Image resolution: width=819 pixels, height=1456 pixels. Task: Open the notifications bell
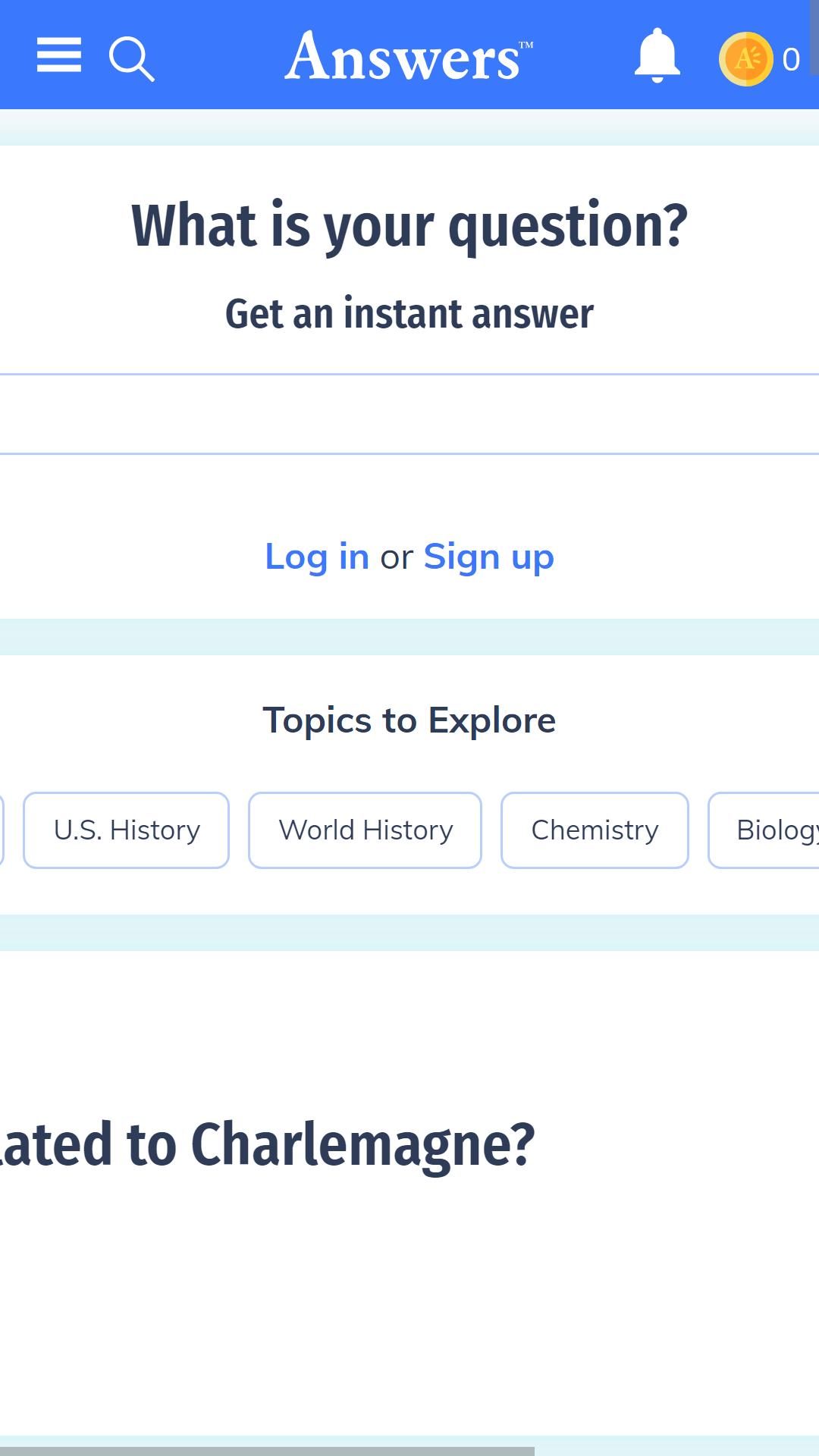pyautogui.click(x=657, y=56)
